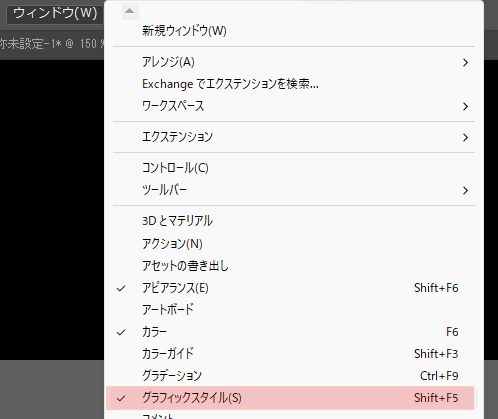Uncheck the カラー panel entry

pyautogui.click(x=294, y=332)
